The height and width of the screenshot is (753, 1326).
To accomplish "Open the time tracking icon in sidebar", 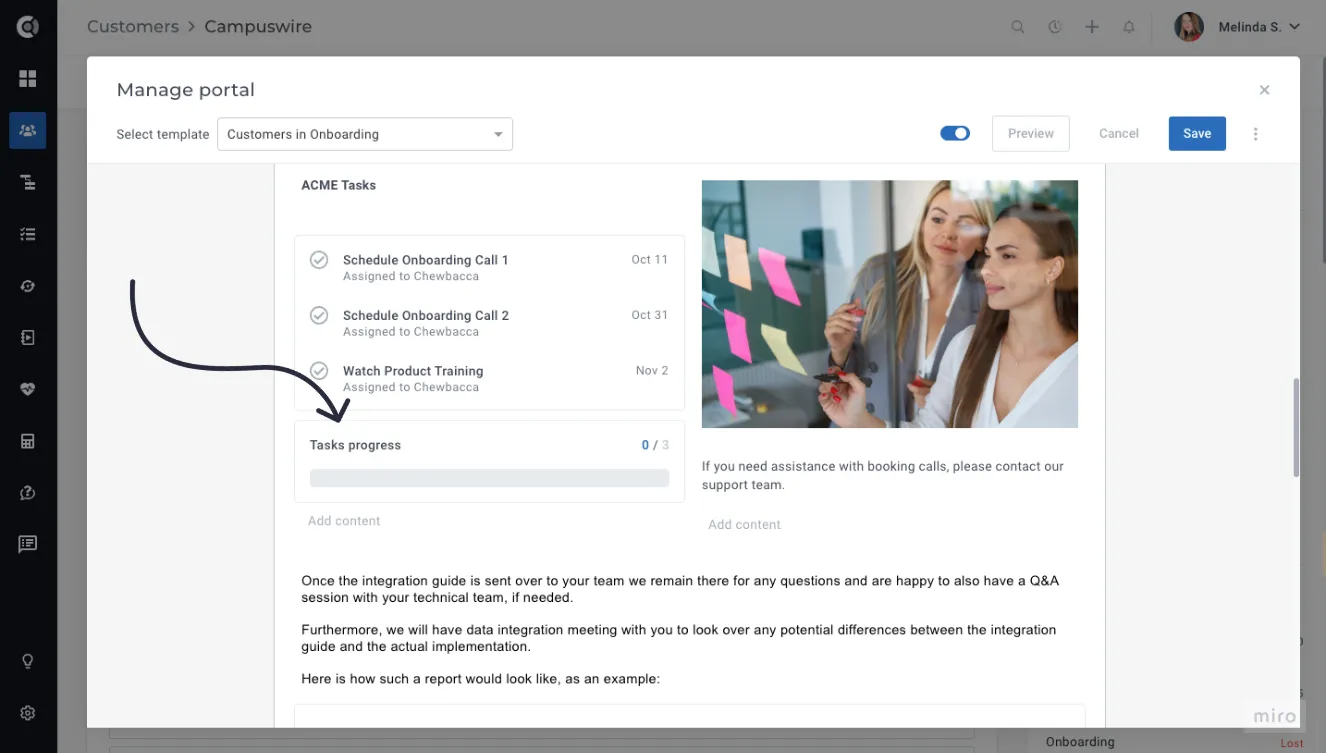I will point(28,493).
